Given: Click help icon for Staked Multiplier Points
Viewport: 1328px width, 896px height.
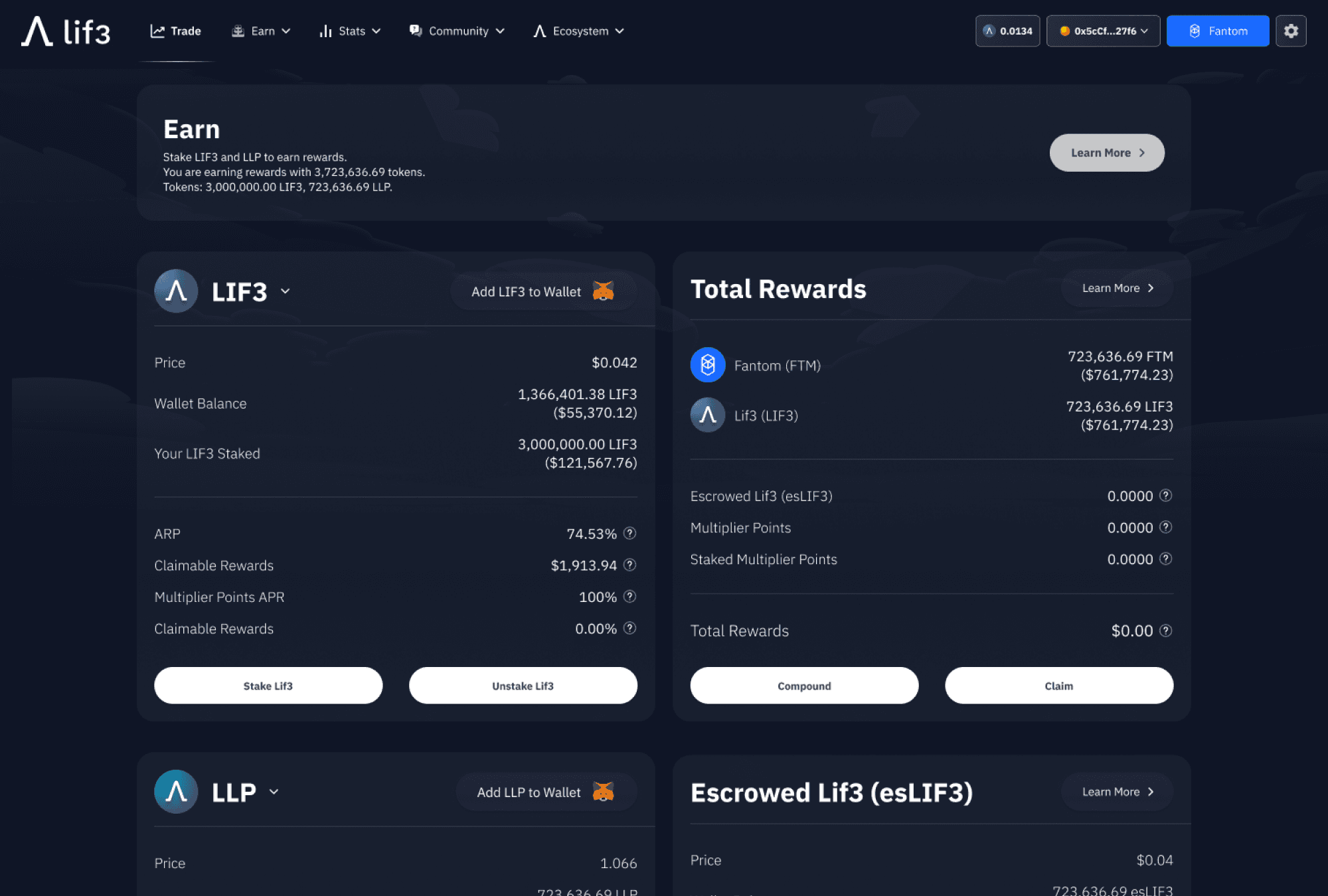Looking at the screenshot, I should [1166, 558].
